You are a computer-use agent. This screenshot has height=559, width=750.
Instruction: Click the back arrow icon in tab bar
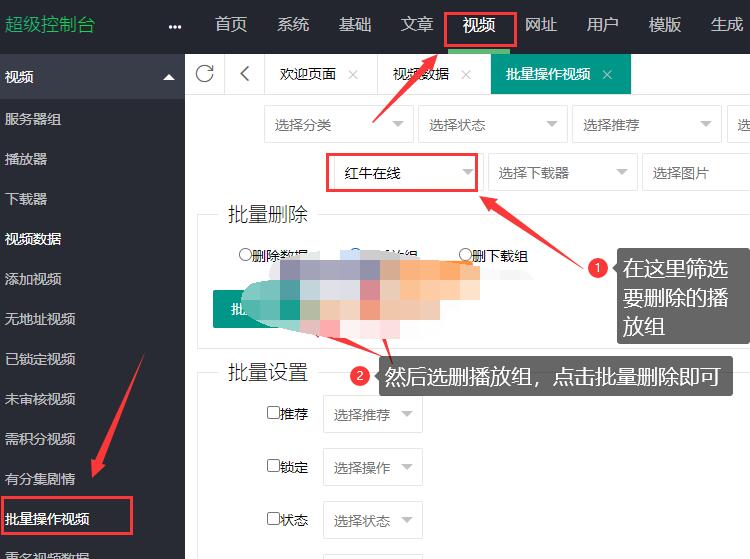click(245, 74)
